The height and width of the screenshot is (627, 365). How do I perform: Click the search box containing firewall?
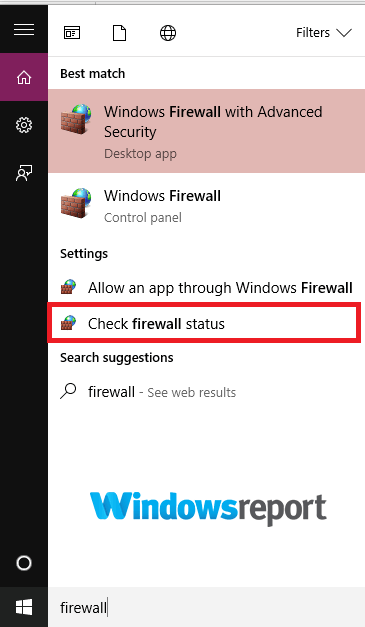click(x=206, y=607)
